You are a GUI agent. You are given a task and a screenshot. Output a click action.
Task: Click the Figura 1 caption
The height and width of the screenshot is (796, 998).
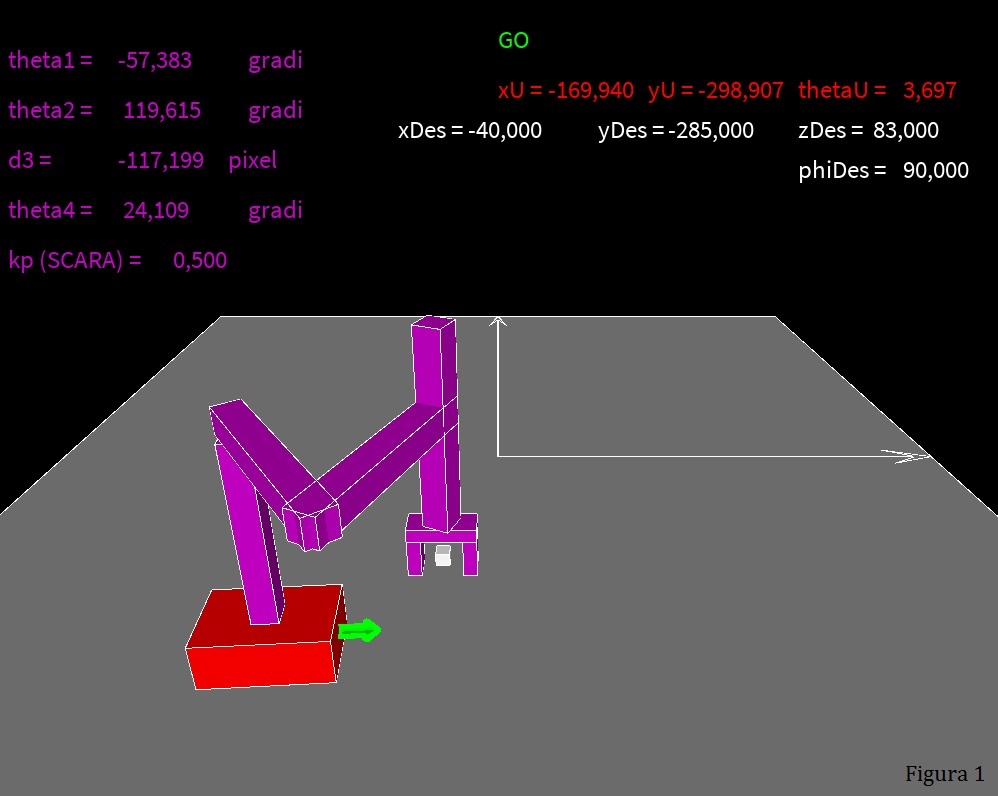click(944, 773)
